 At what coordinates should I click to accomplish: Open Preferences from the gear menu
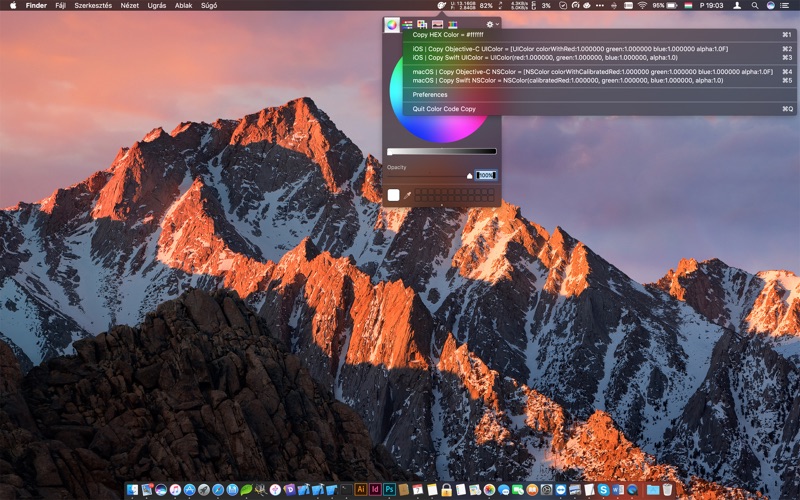[430, 95]
